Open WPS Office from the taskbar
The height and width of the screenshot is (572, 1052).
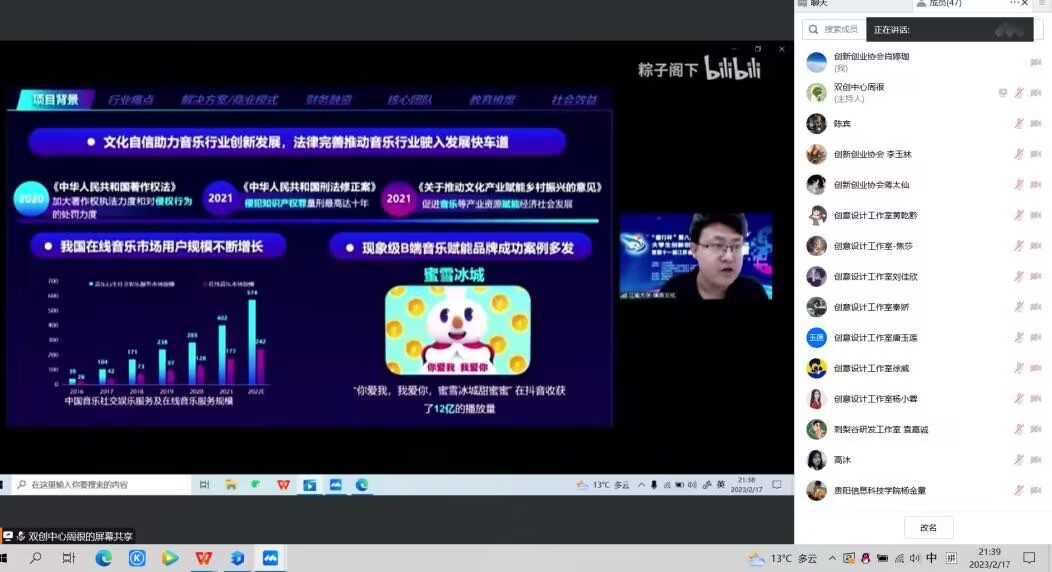coord(204,558)
